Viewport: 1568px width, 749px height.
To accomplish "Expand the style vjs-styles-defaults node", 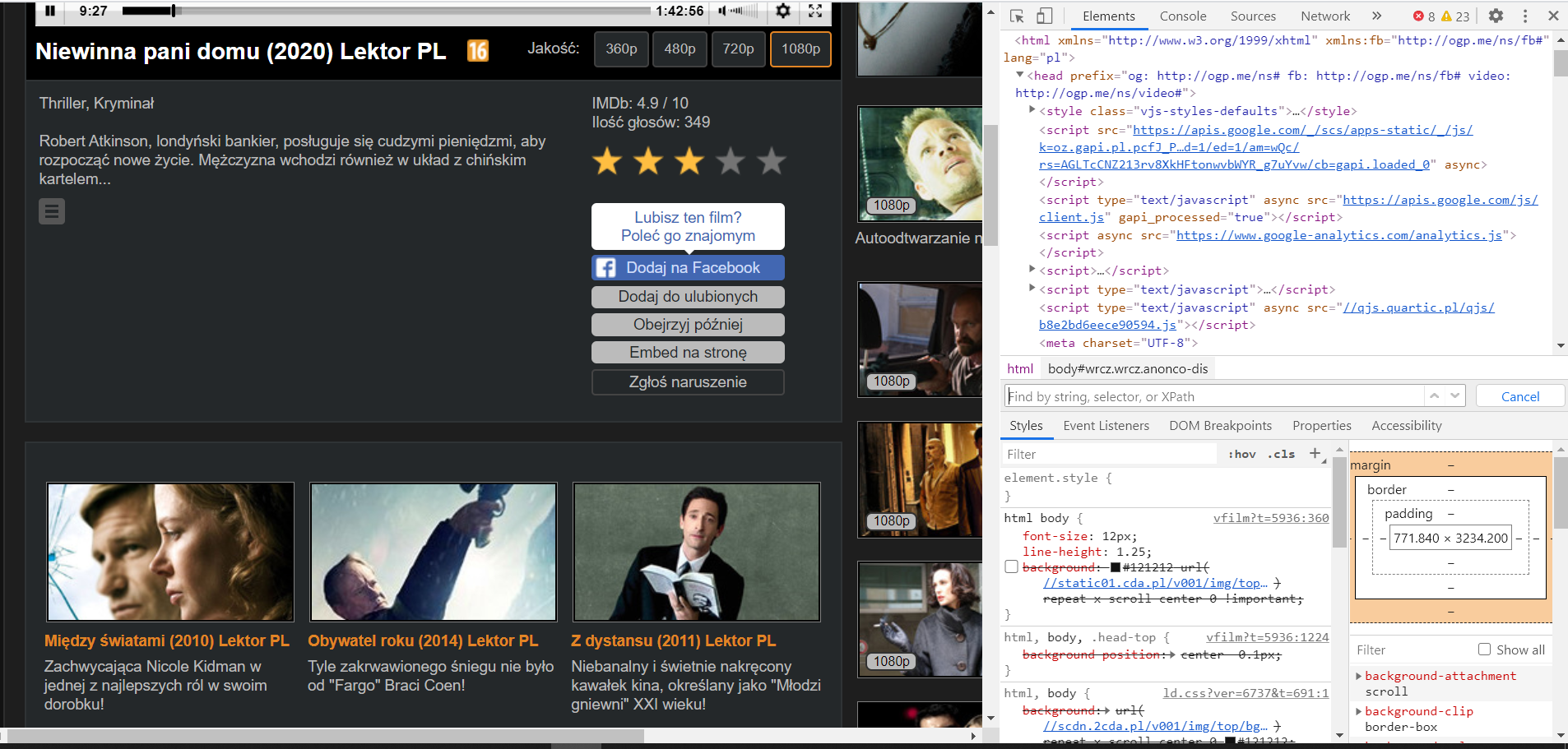I will point(1032,109).
